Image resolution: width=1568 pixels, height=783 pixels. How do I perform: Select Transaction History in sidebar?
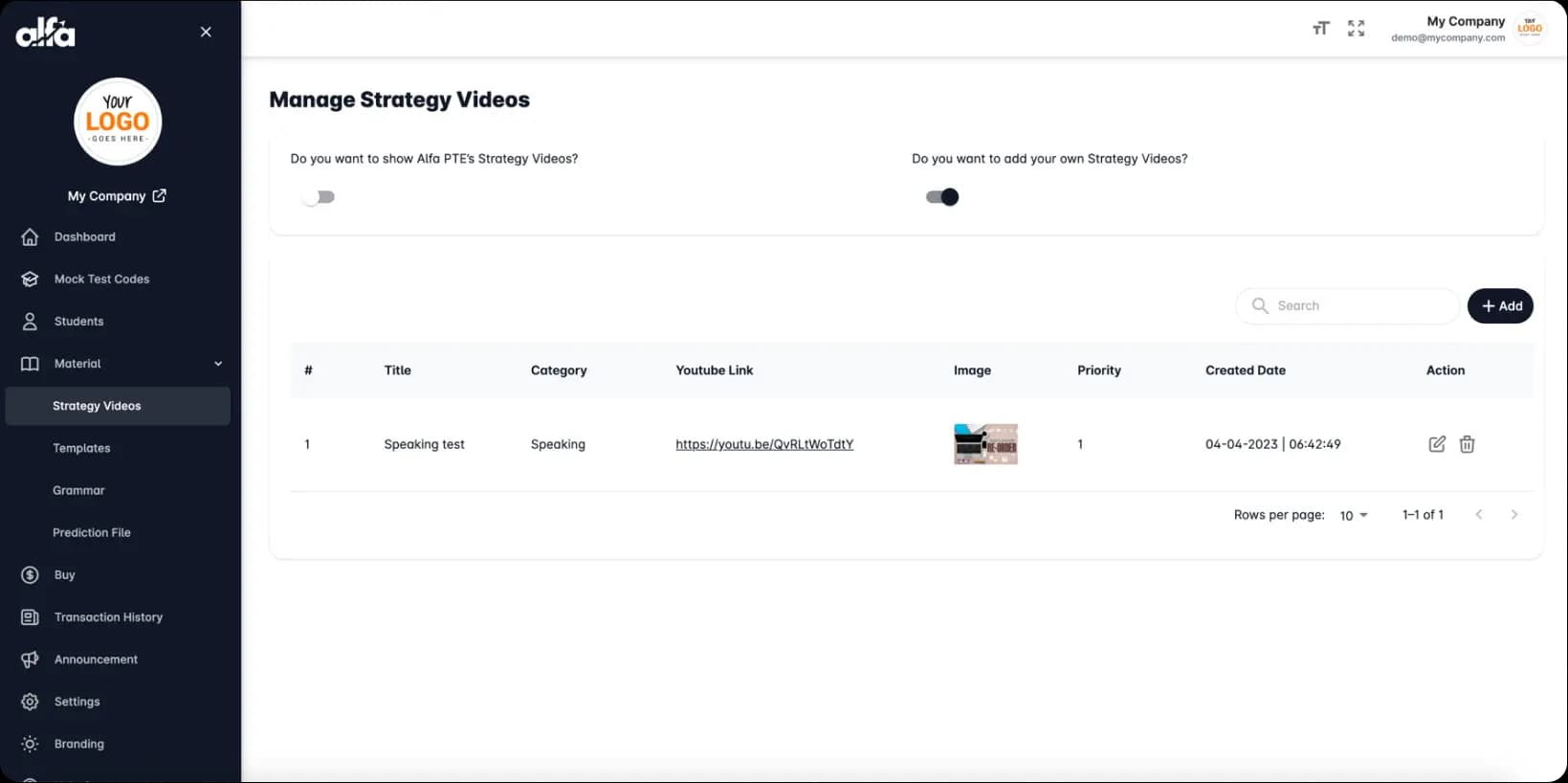(x=108, y=617)
